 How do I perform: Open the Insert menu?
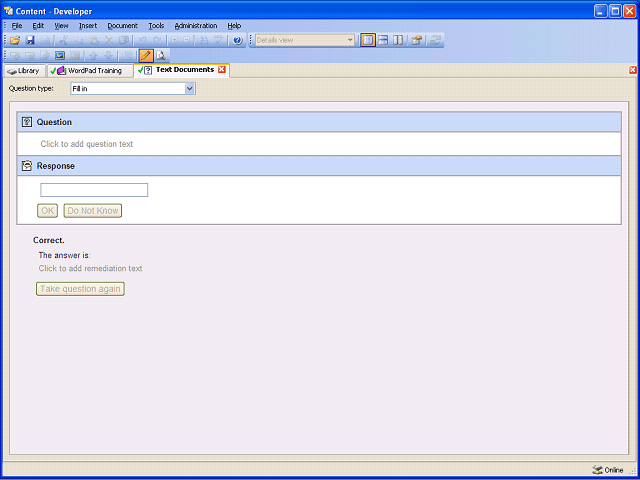click(88, 26)
